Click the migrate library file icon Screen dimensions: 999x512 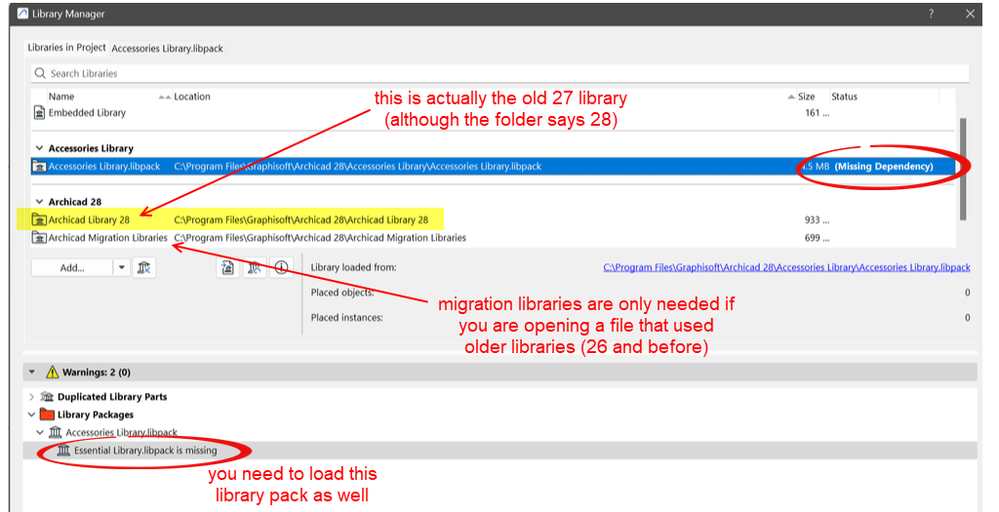tap(228, 268)
